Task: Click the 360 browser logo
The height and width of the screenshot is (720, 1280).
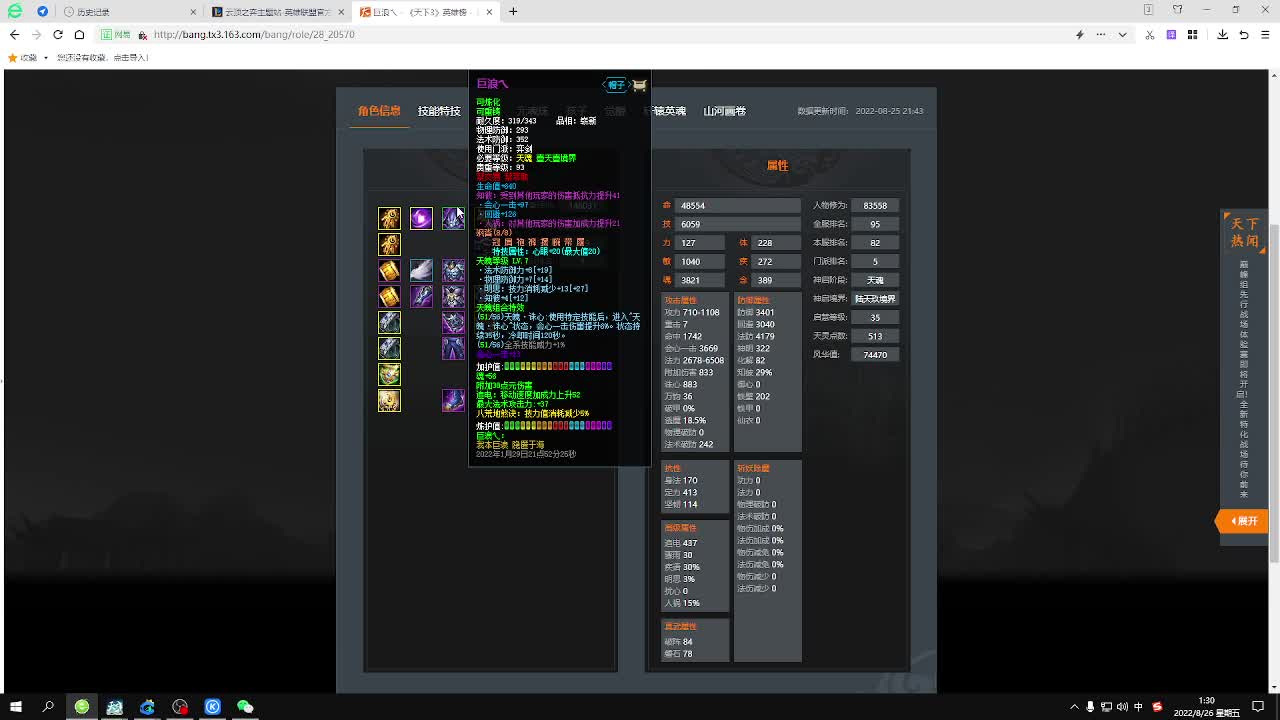Action: 14,12
